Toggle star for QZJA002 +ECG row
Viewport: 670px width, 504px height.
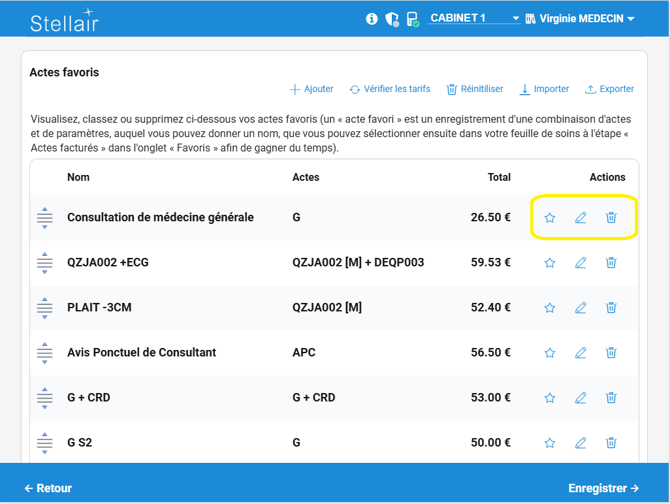point(549,263)
